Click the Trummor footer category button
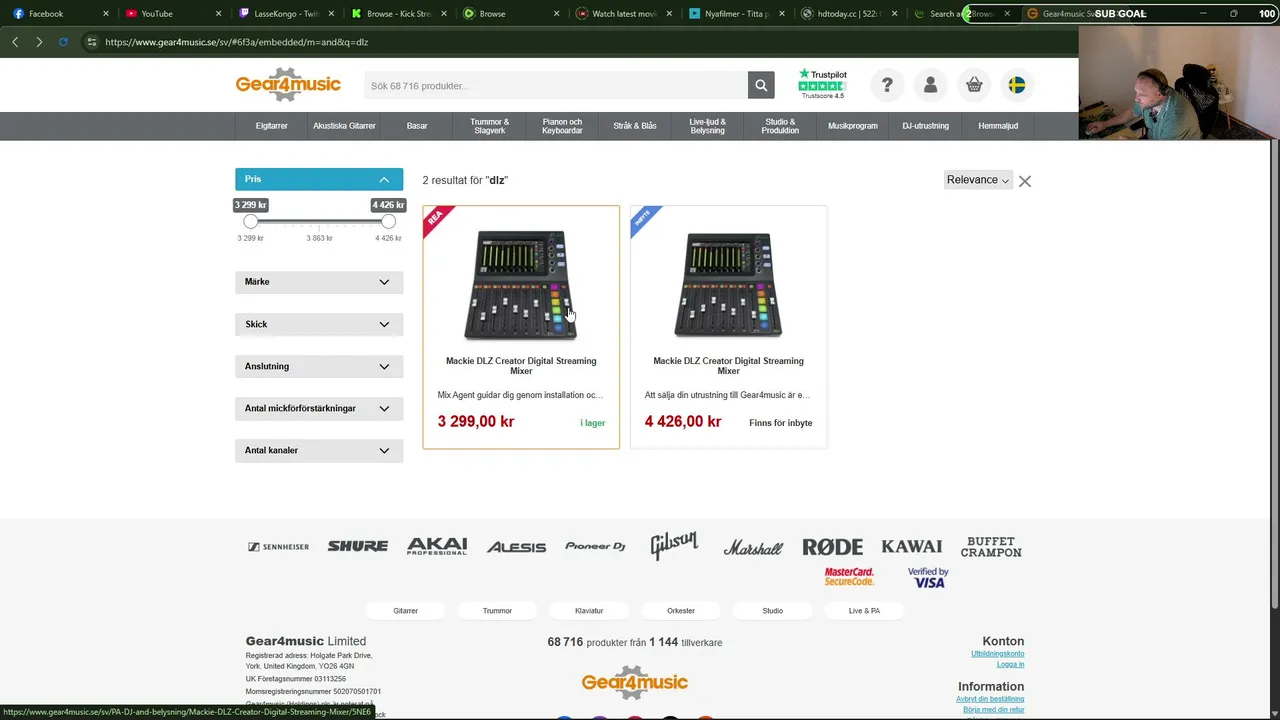Image resolution: width=1280 pixels, height=720 pixels. 497,611
